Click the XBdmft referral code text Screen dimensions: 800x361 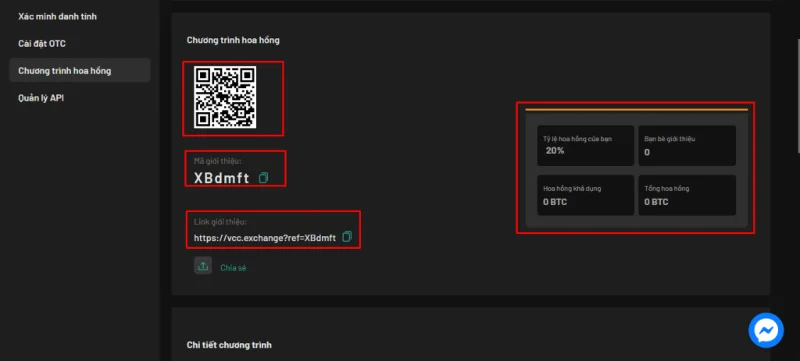click(x=221, y=178)
